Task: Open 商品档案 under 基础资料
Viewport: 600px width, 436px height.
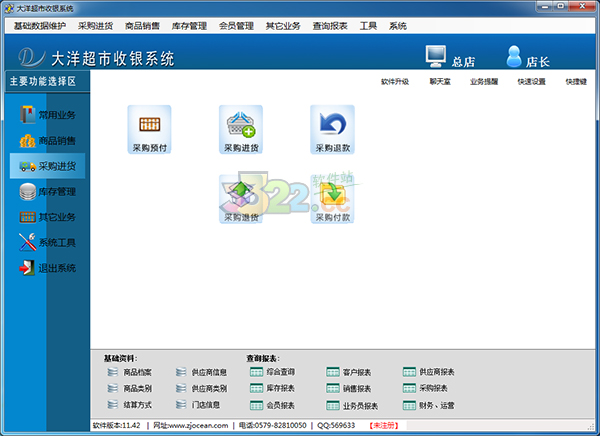Action: coord(130,372)
